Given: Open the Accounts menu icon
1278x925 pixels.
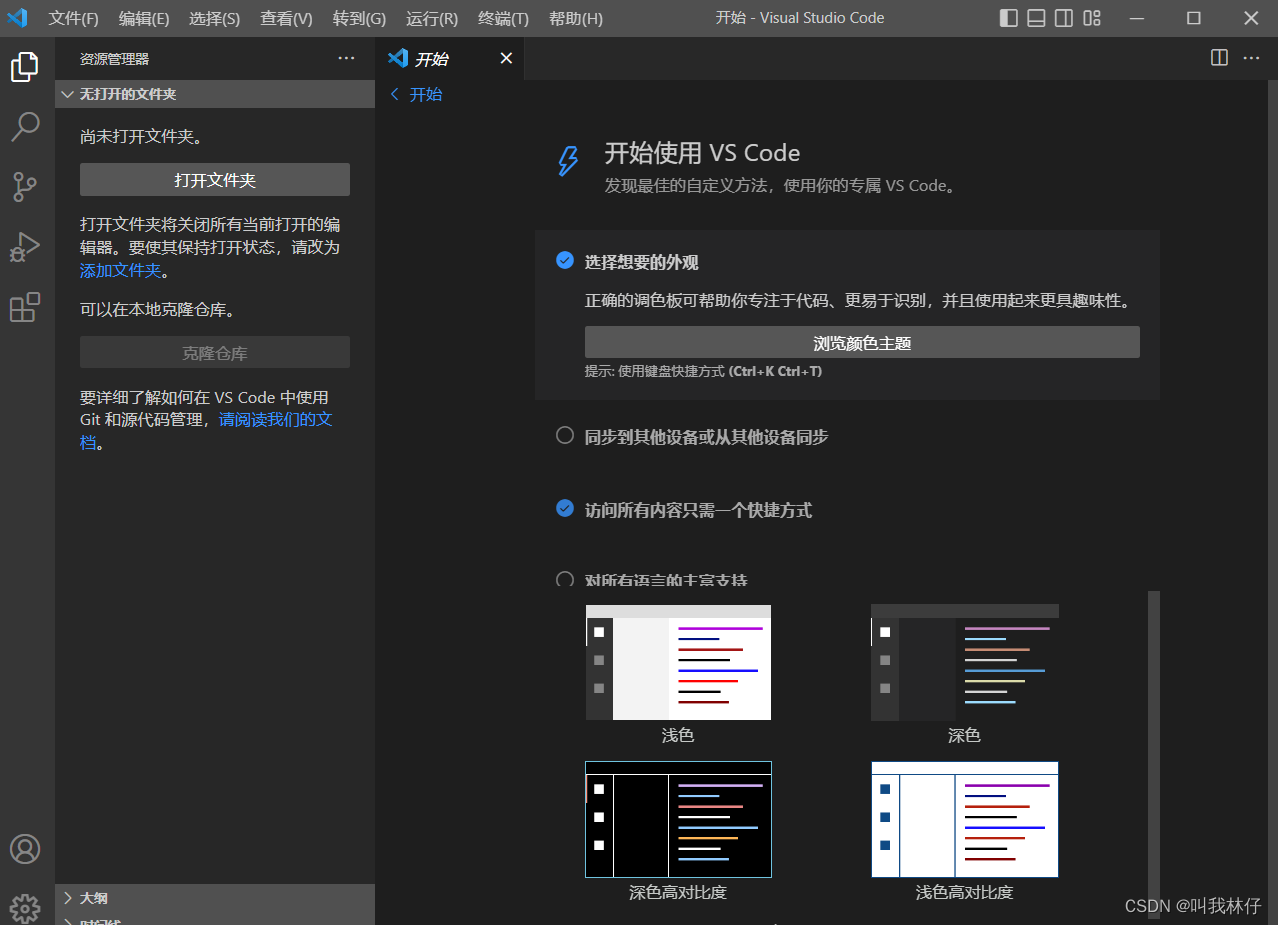Looking at the screenshot, I should pos(25,849).
